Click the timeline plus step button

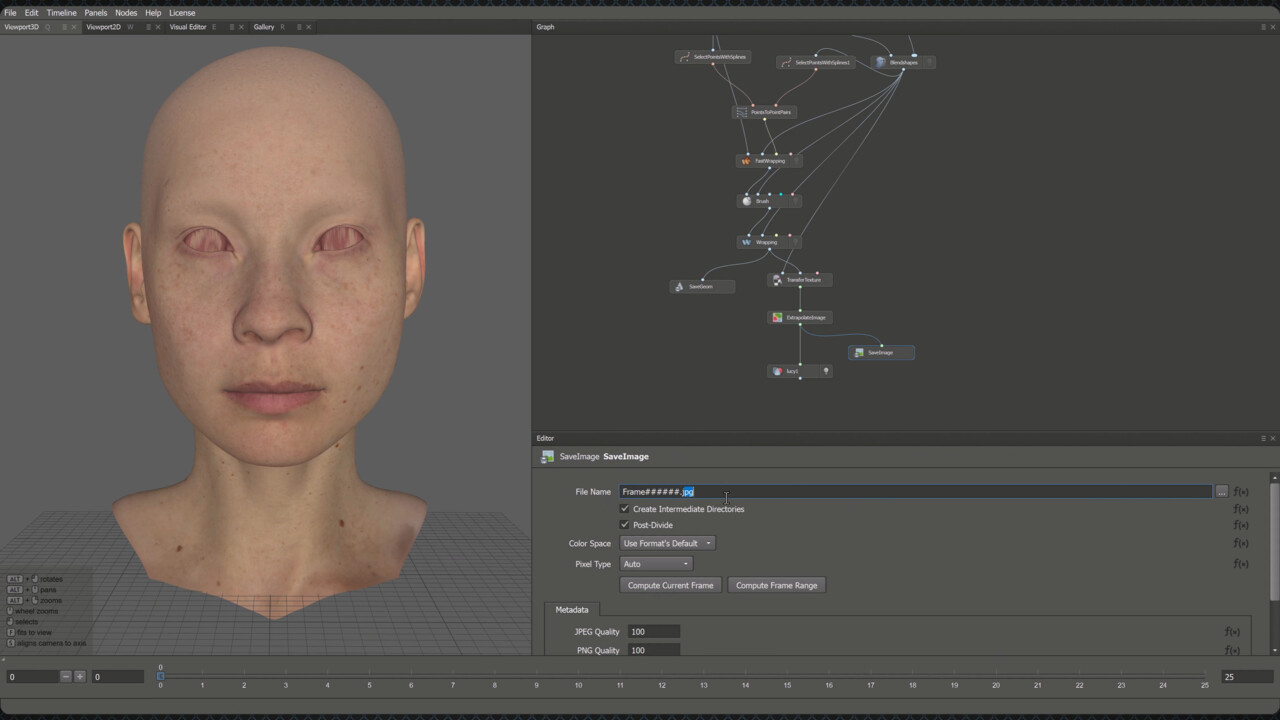pos(80,677)
